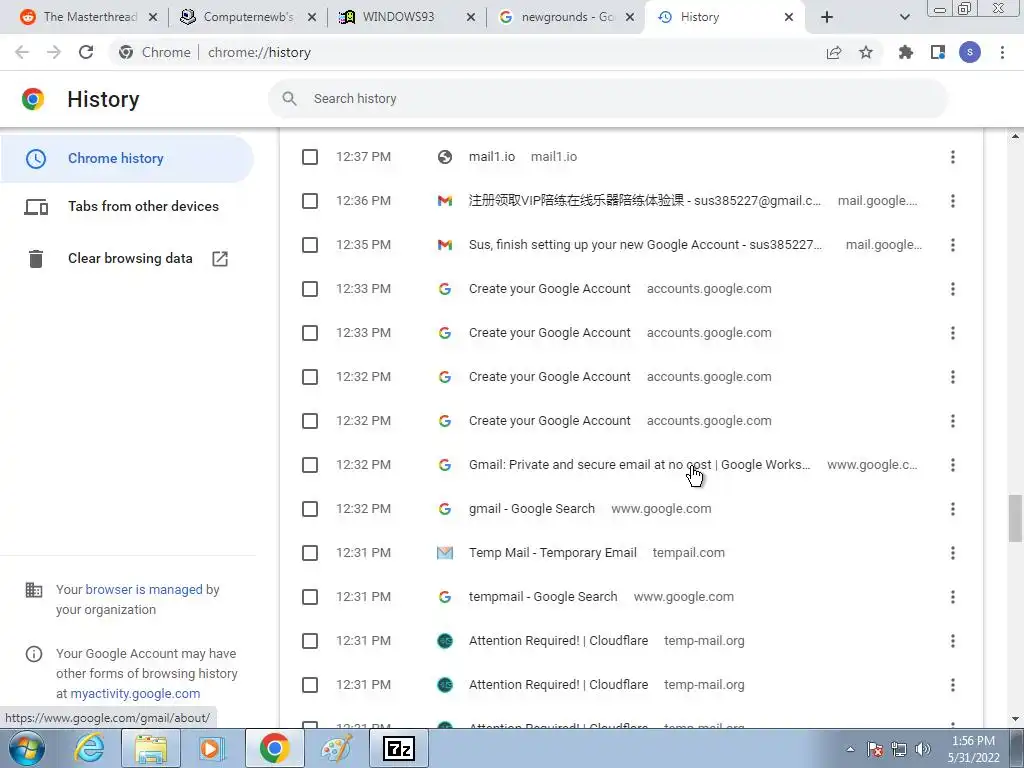Close the WINDOWS93 tab
The image size is (1024, 768).
coord(471,17)
